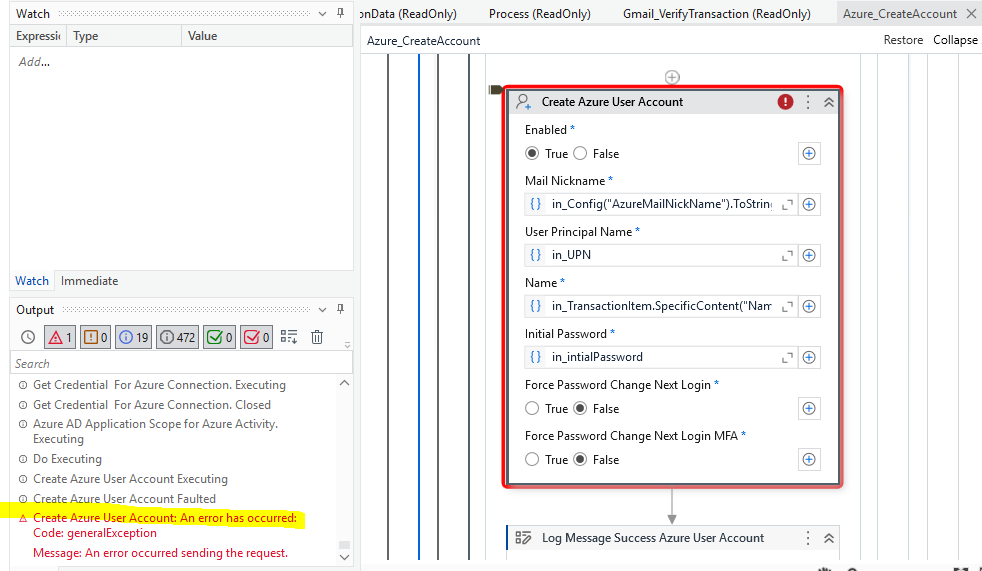Open the Gmail_VerifyTransaction (ReadOnly) tab
982x571 pixels.
click(x=716, y=14)
